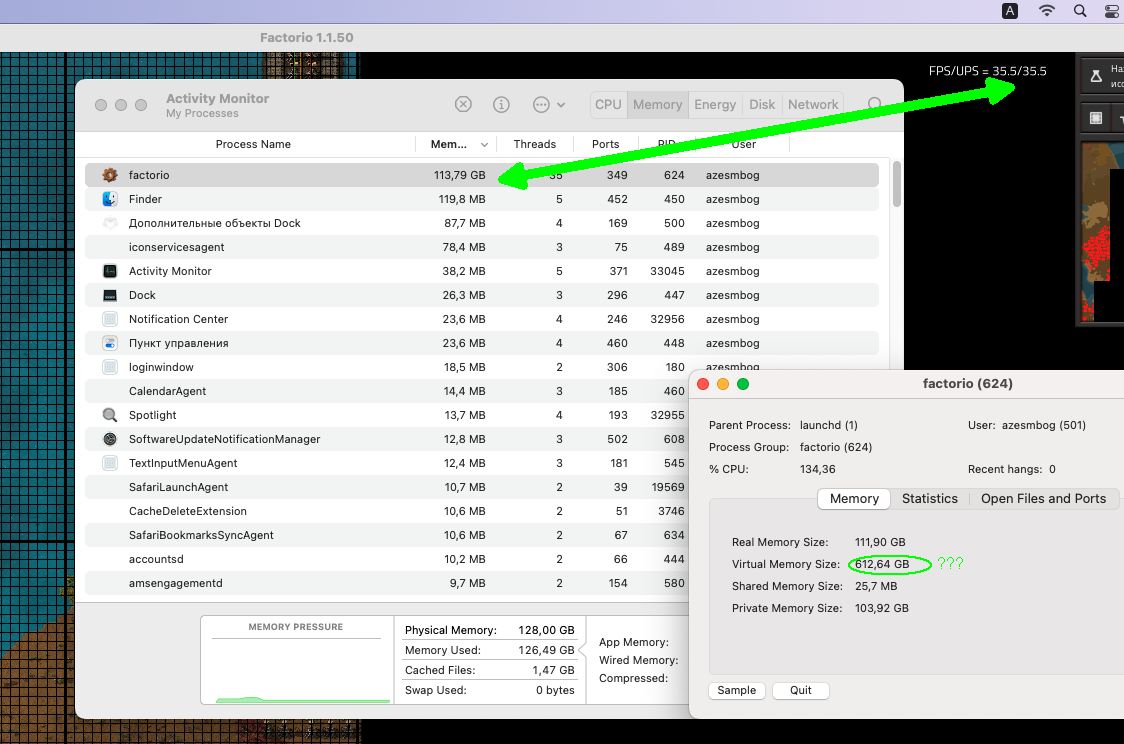Switch to the Disk tab
Image resolution: width=1124 pixels, height=744 pixels.
pyautogui.click(x=762, y=105)
